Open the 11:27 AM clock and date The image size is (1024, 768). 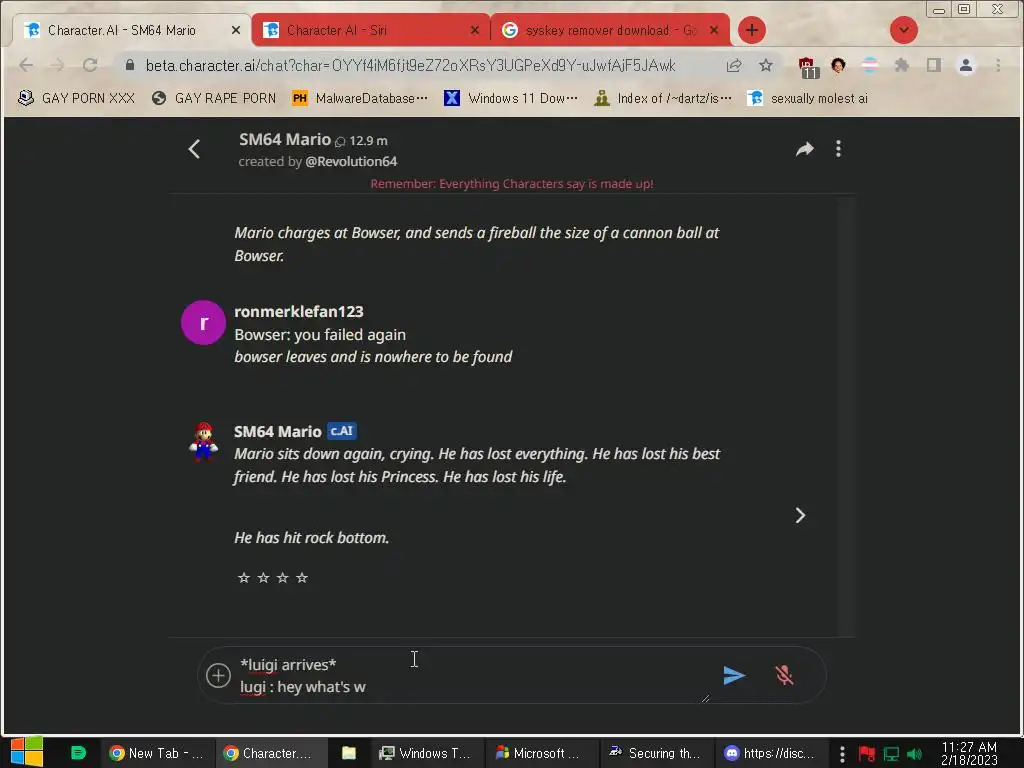point(969,753)
